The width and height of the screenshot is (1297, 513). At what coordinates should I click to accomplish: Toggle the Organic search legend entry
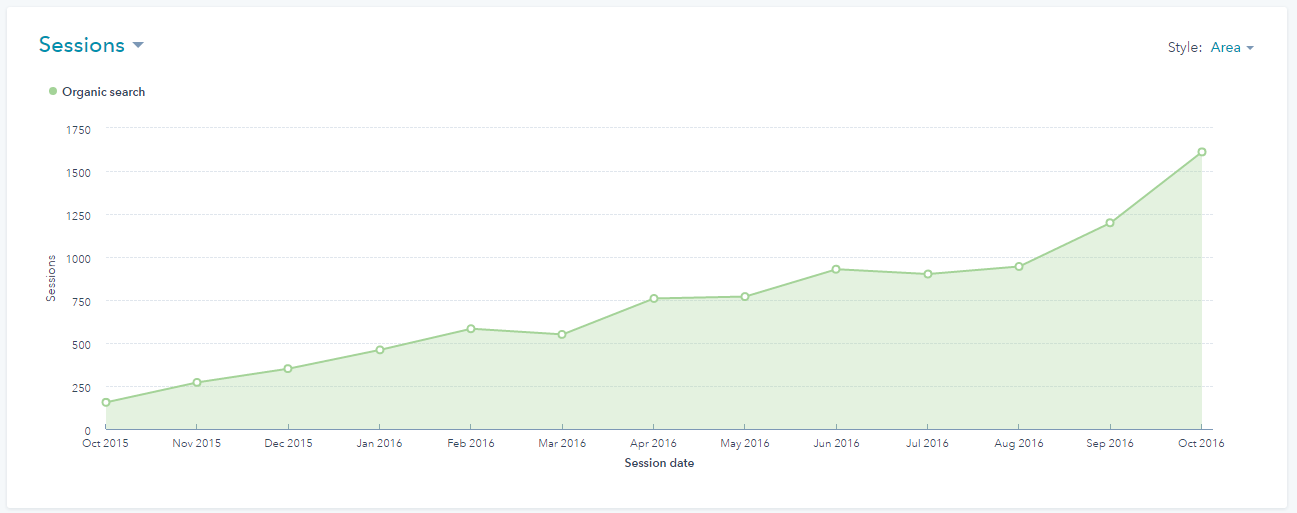pyautogui.click(x=97, y=92)
